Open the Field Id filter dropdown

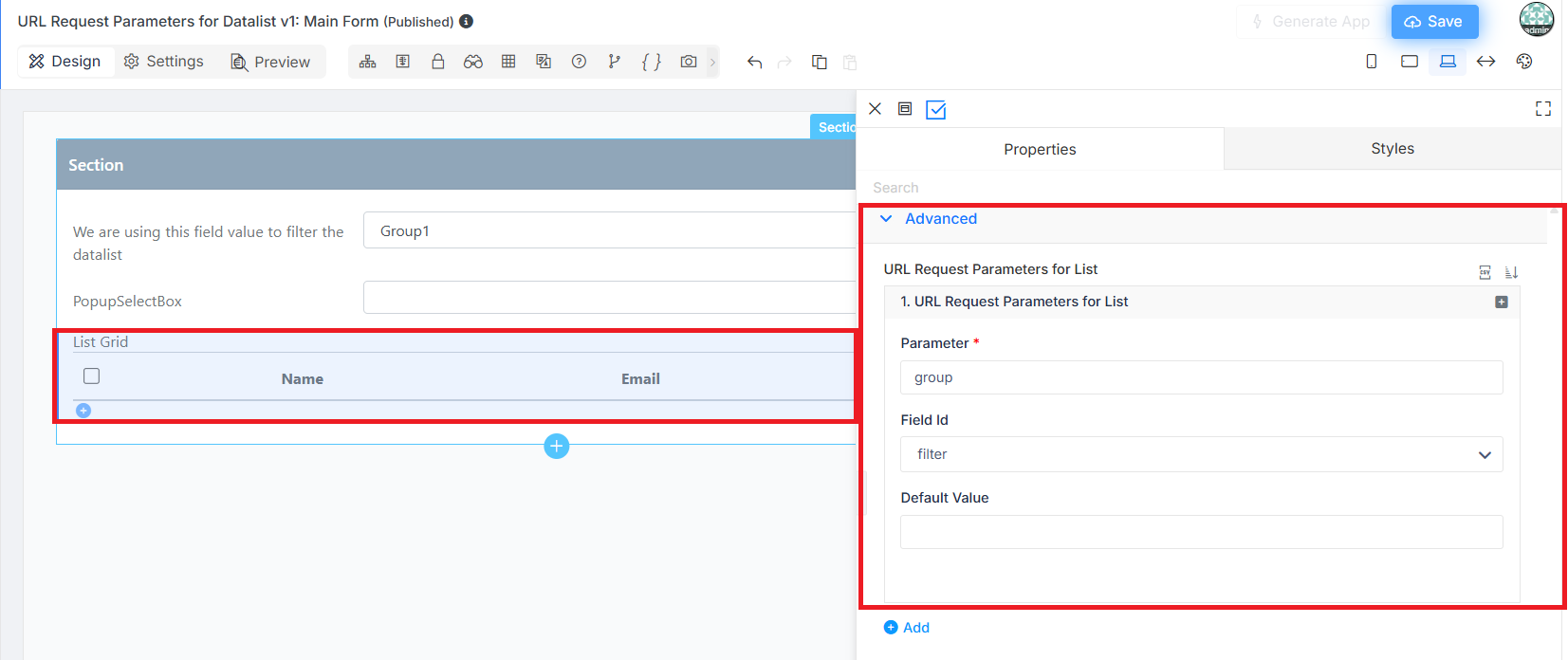coord(1202,454)
